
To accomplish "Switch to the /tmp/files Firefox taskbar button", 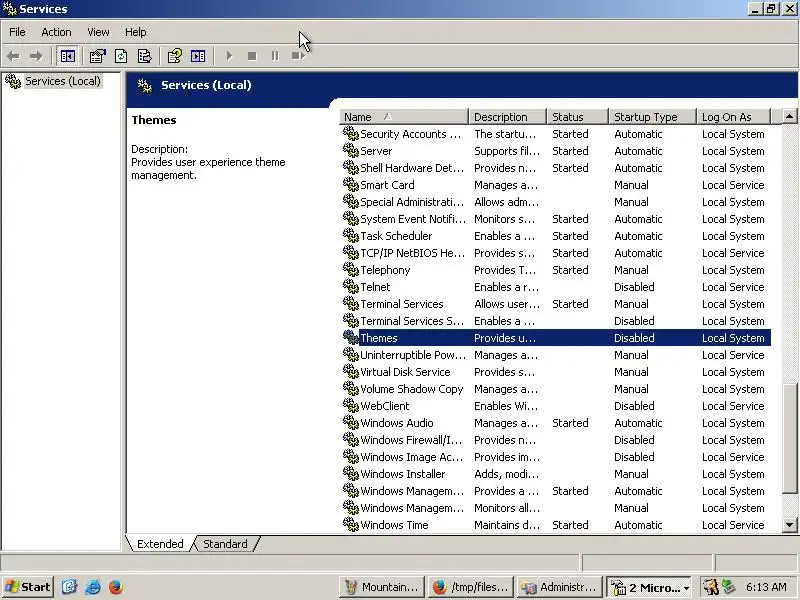I will tap(470, 587).
